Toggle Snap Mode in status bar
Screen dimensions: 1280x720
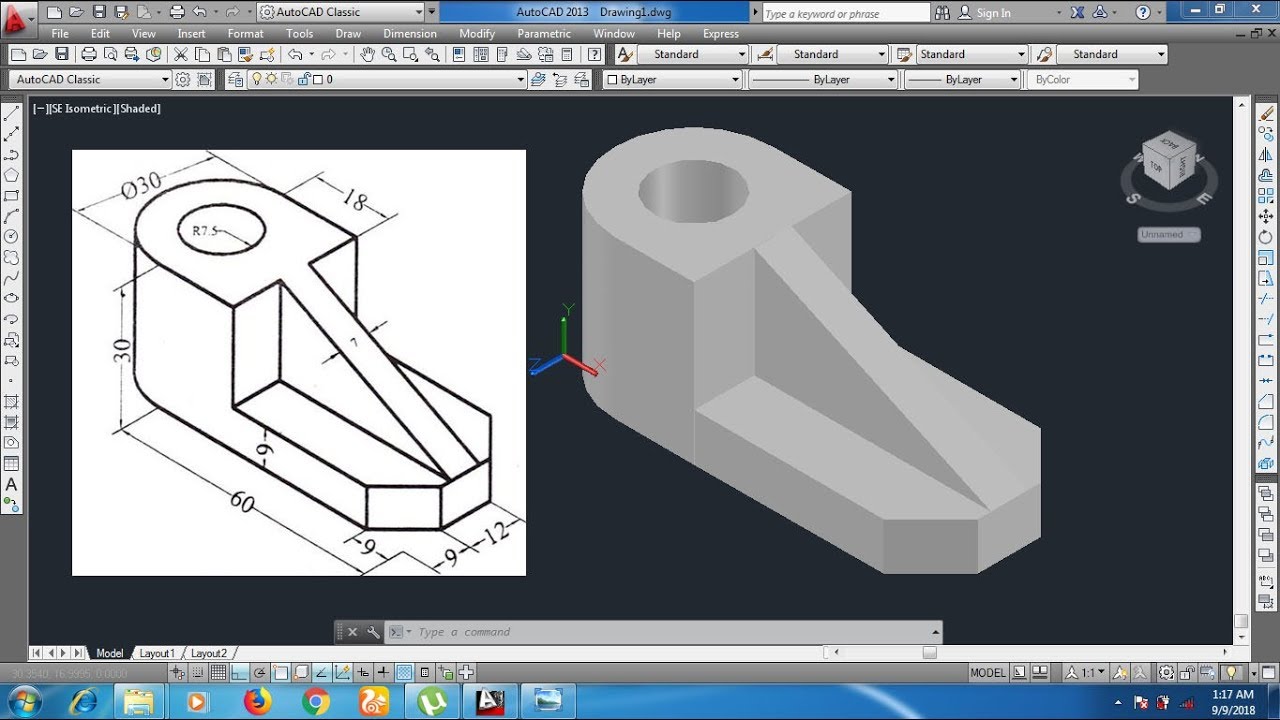[199, 673]
